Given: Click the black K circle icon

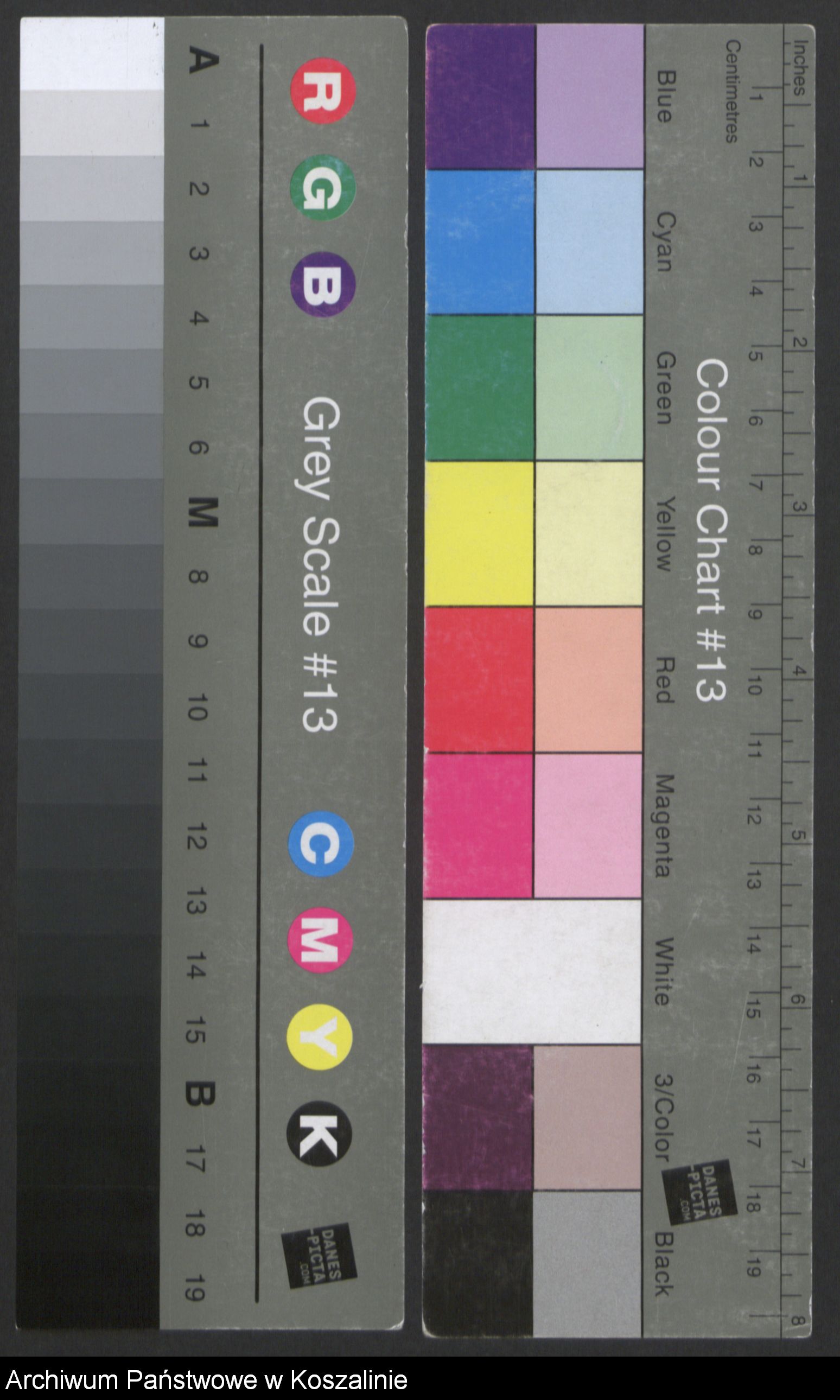Looking at the screenshot, I should [319, 1134].
